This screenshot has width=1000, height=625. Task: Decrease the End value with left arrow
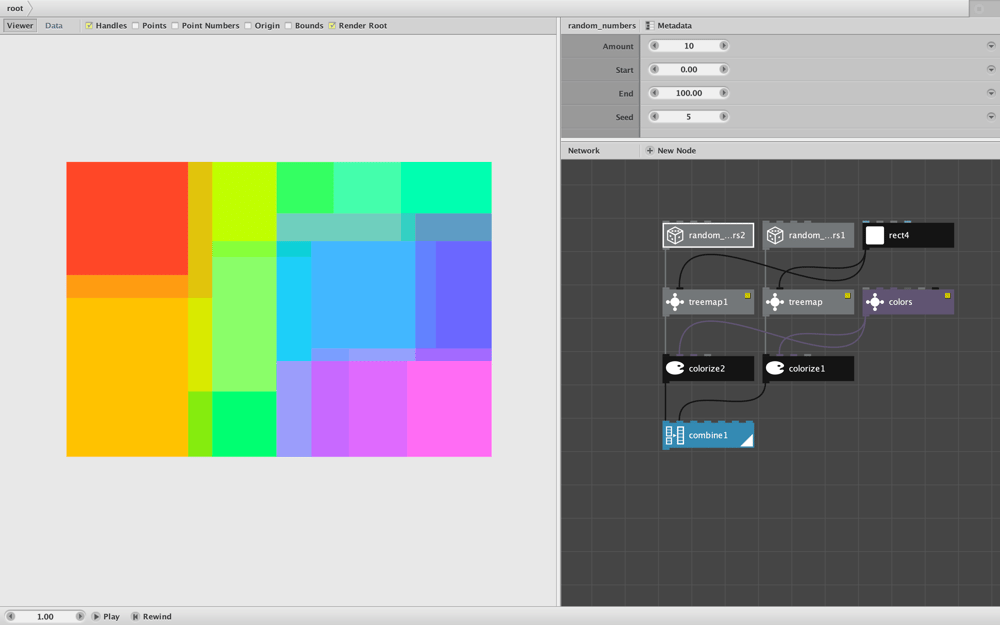click(654, 93)
